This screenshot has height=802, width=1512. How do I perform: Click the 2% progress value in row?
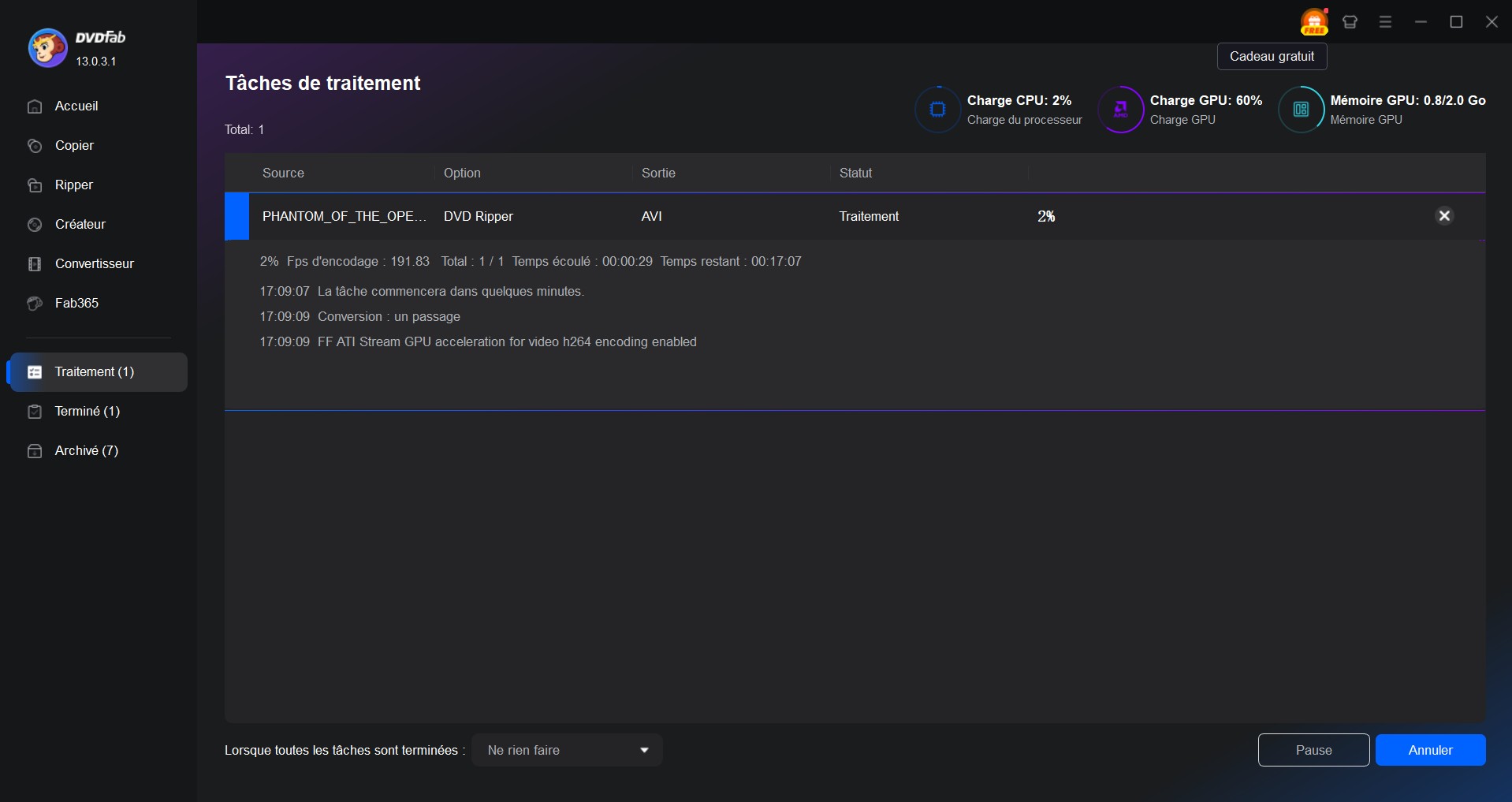[1046, 216]
